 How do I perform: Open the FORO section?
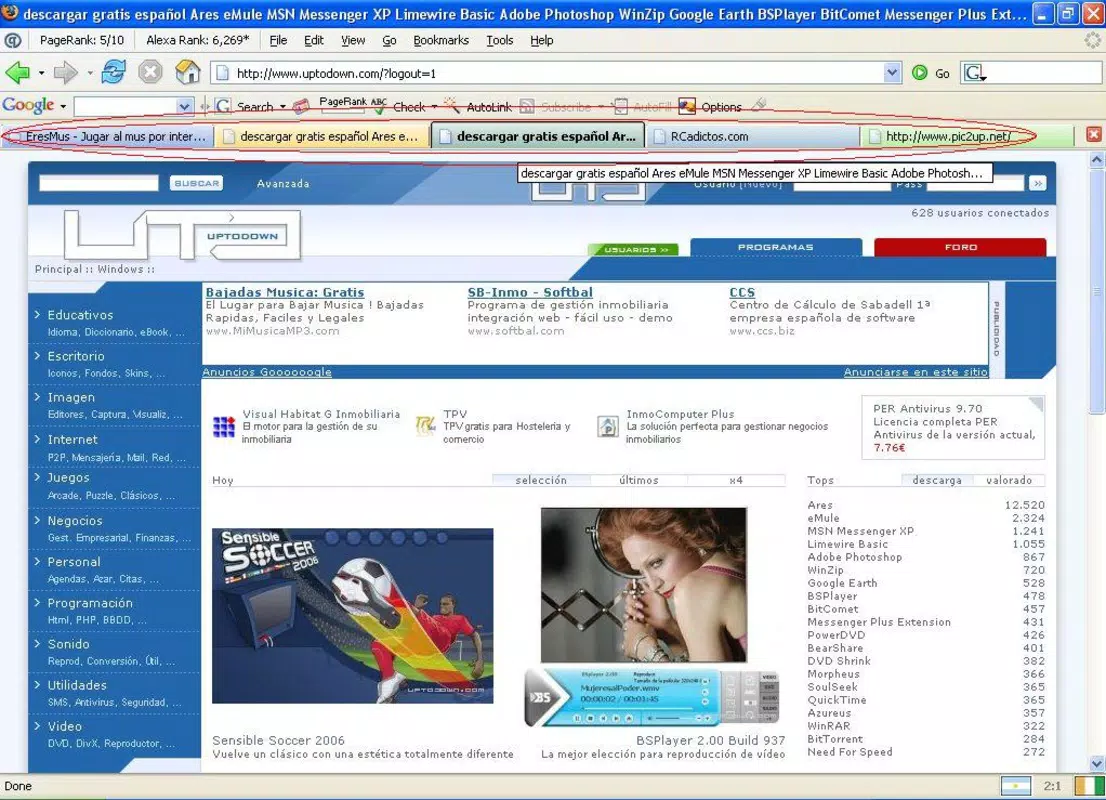coord(960,247)
